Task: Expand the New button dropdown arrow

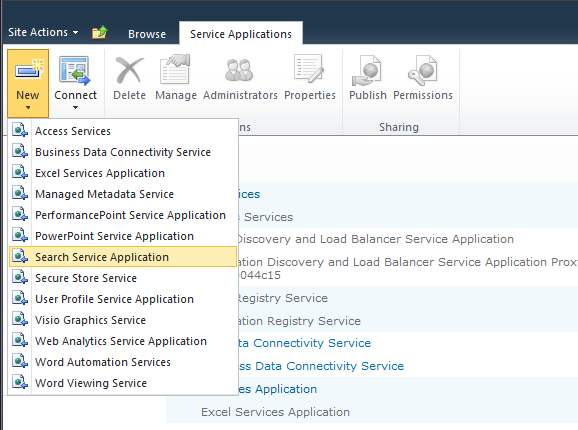Action: (28, 108)
